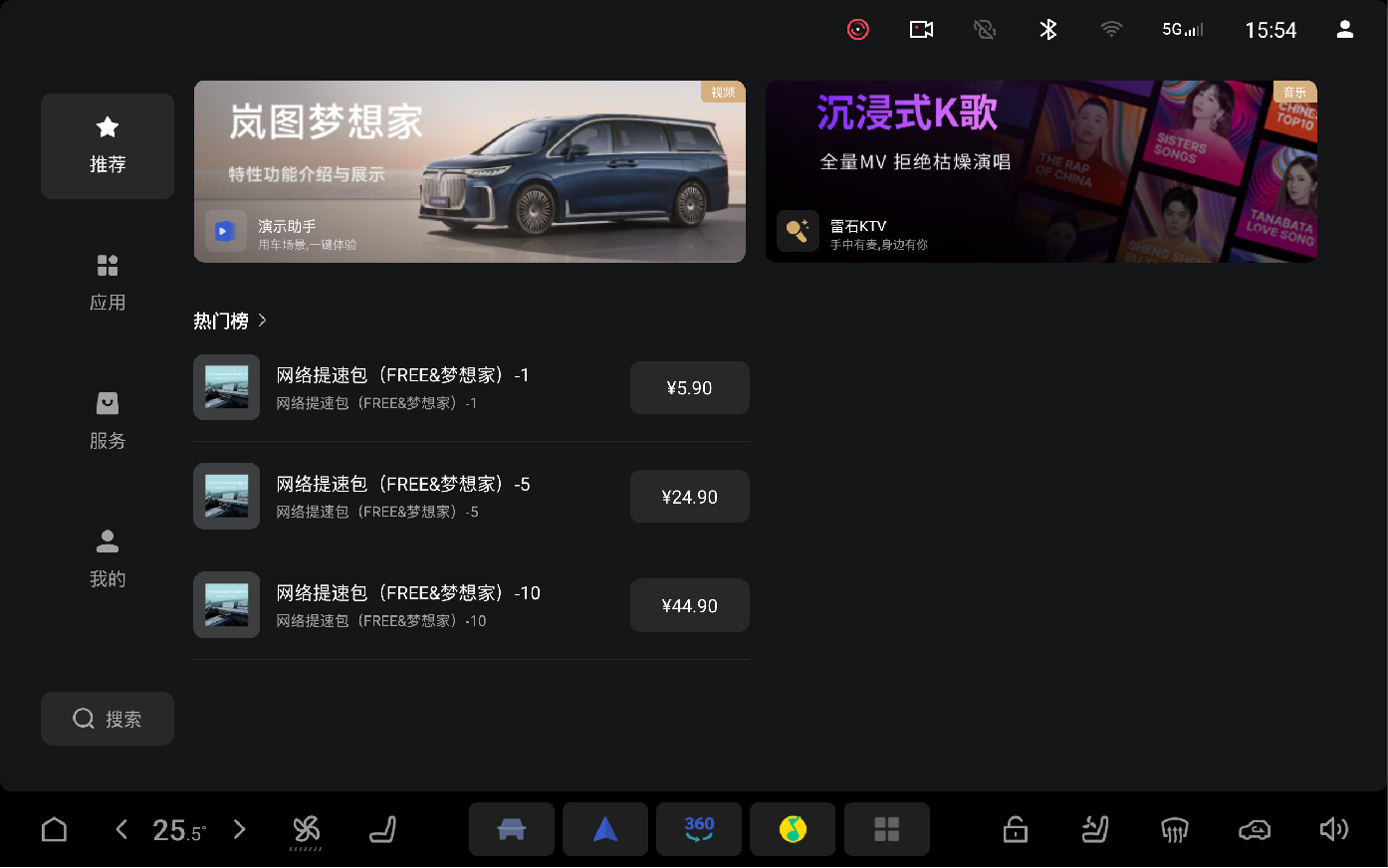The width and height of the screenshot is (1388, 868).
Task: Buy the ¥24.90 network package
Action: pyautogui.click(x=690, y=497)
